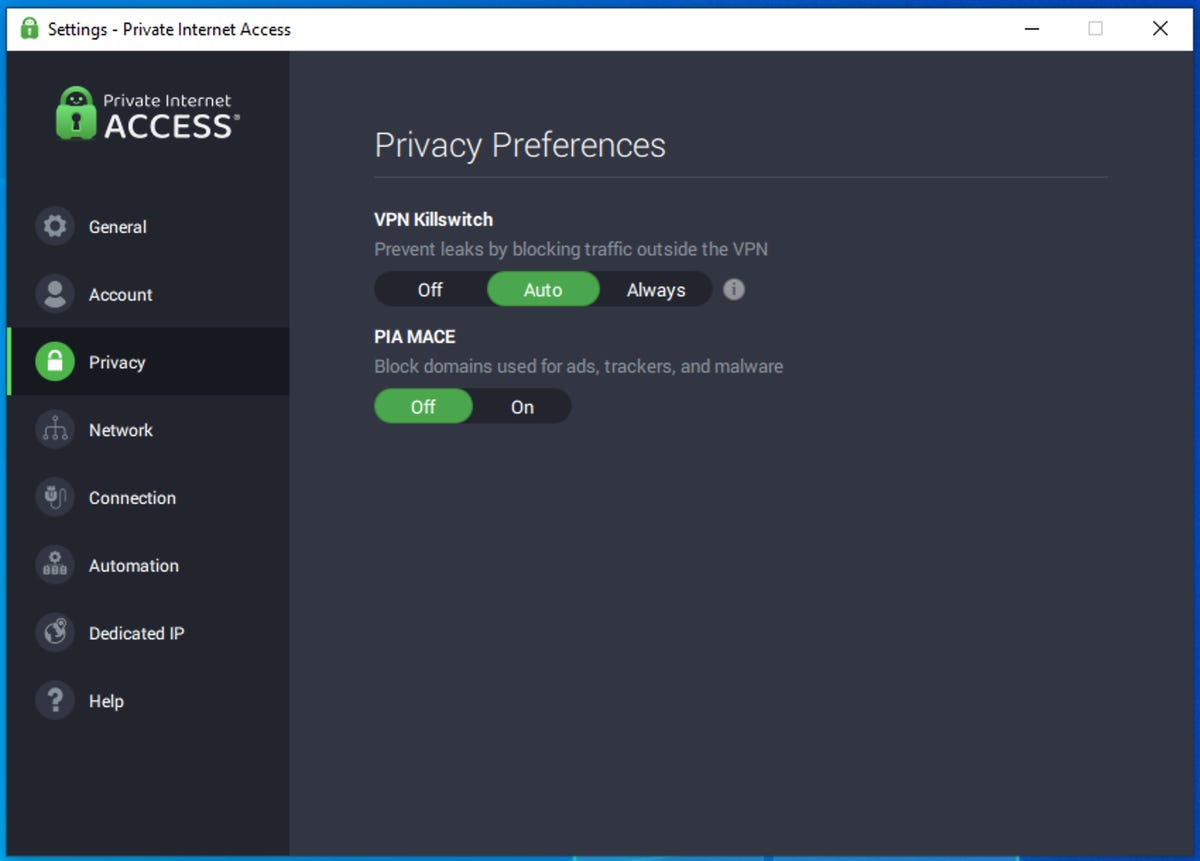Click the Account person icon
This screenshot has width=1200, height=861.
(x=55, y=294)
